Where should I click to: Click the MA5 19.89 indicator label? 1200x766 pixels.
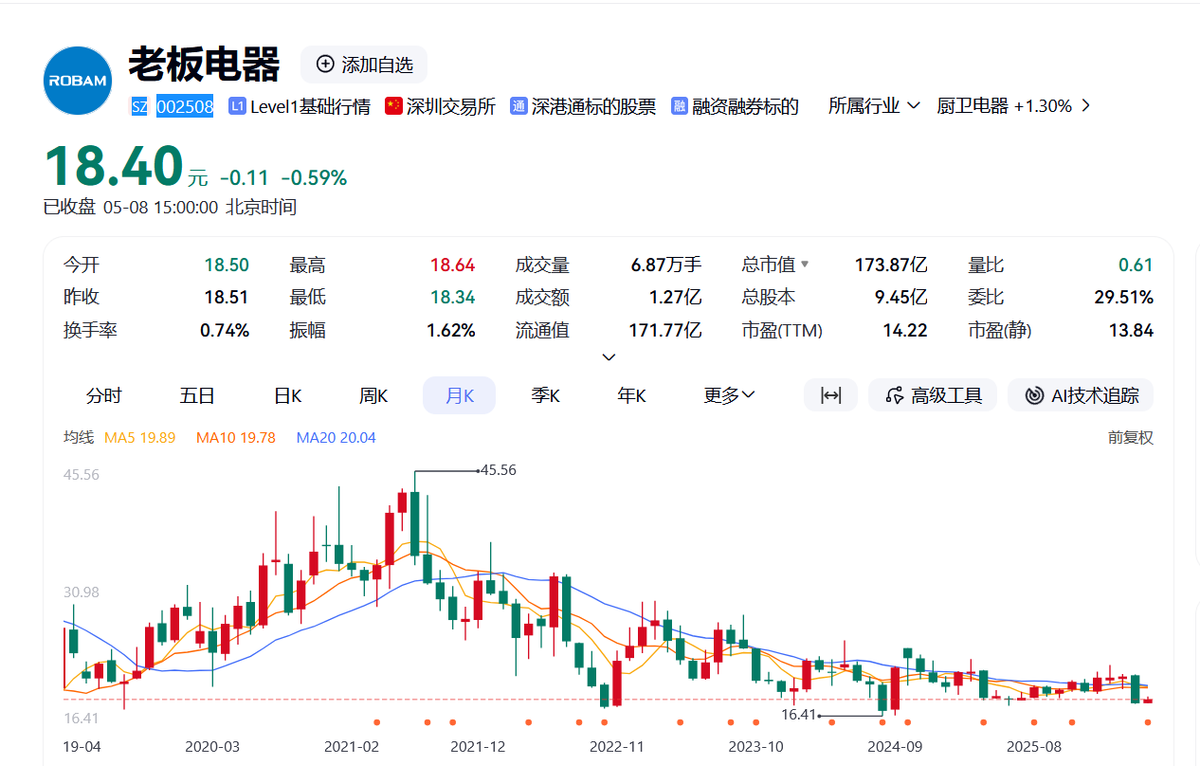140,438
